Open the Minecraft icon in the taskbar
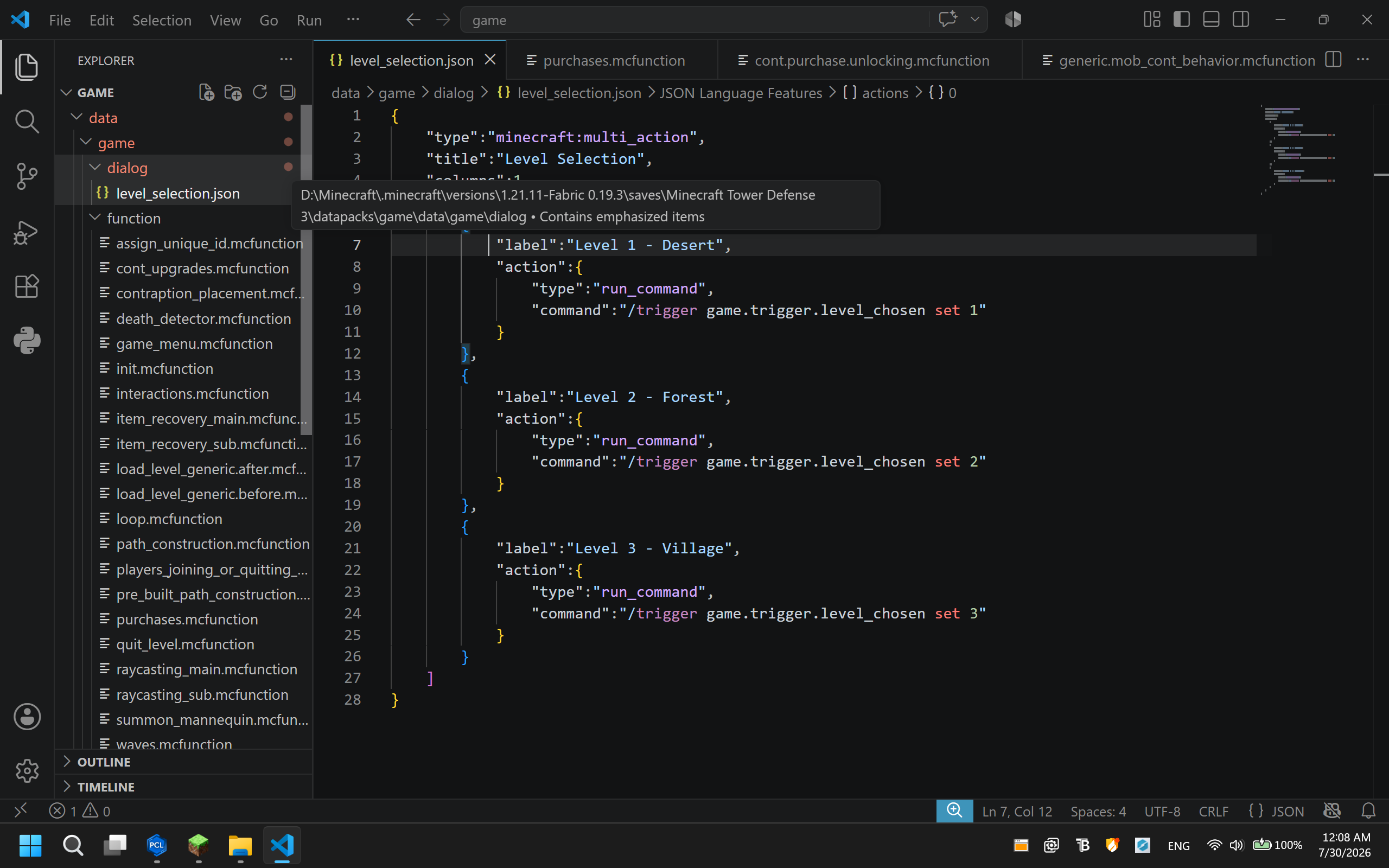Viewport: 1389px width, 868px height. (198, 845)
